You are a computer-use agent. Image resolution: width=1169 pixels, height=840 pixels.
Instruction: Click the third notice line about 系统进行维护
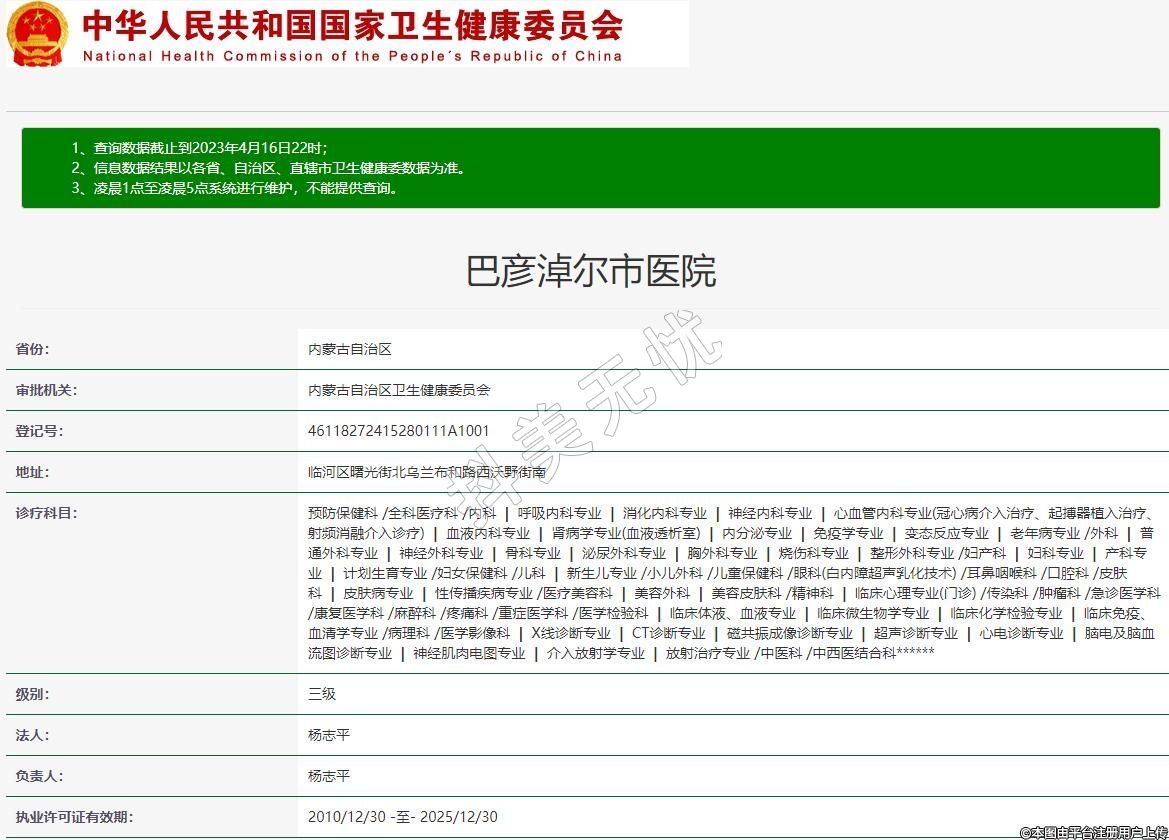(x=235, y=188)
